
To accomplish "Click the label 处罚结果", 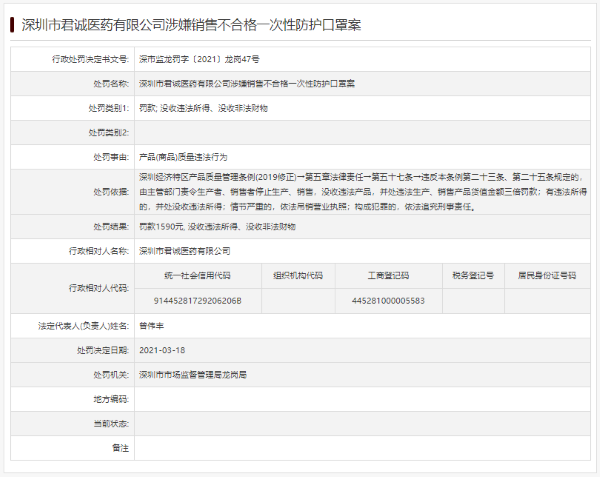I will pyautogui.click(x=111, y=227).
